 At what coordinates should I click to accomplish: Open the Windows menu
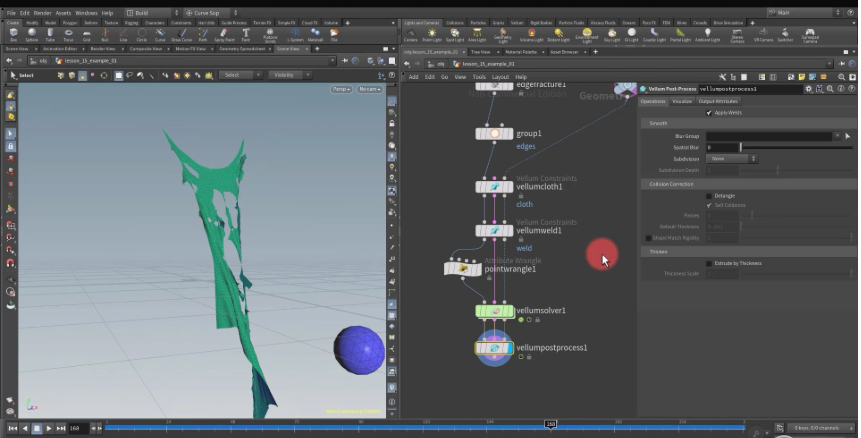click(86, 13)
